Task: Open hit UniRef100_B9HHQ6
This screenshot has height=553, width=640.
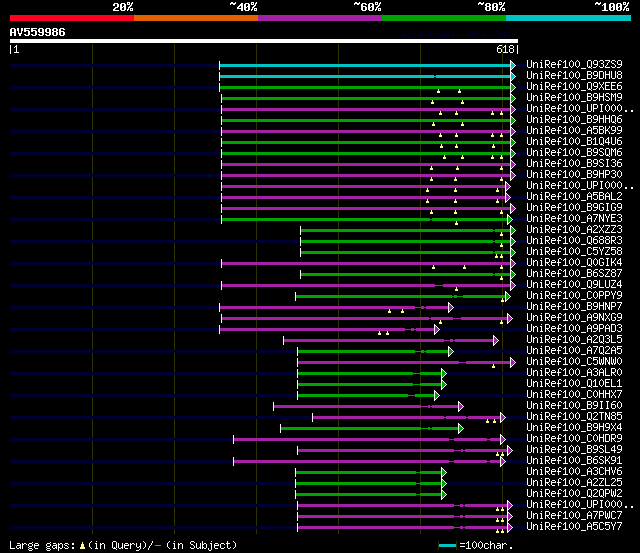Action: (x=574, y=120)
